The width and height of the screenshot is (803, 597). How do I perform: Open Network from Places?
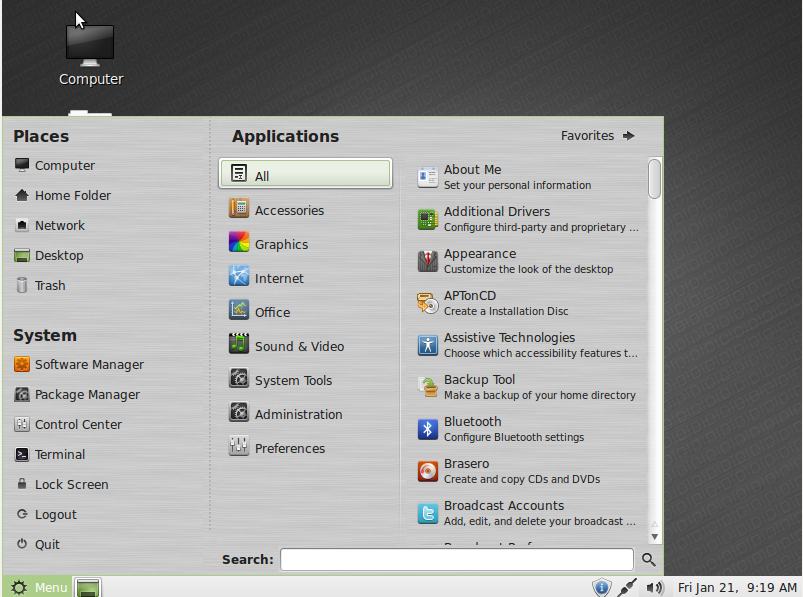click(50, 225)
